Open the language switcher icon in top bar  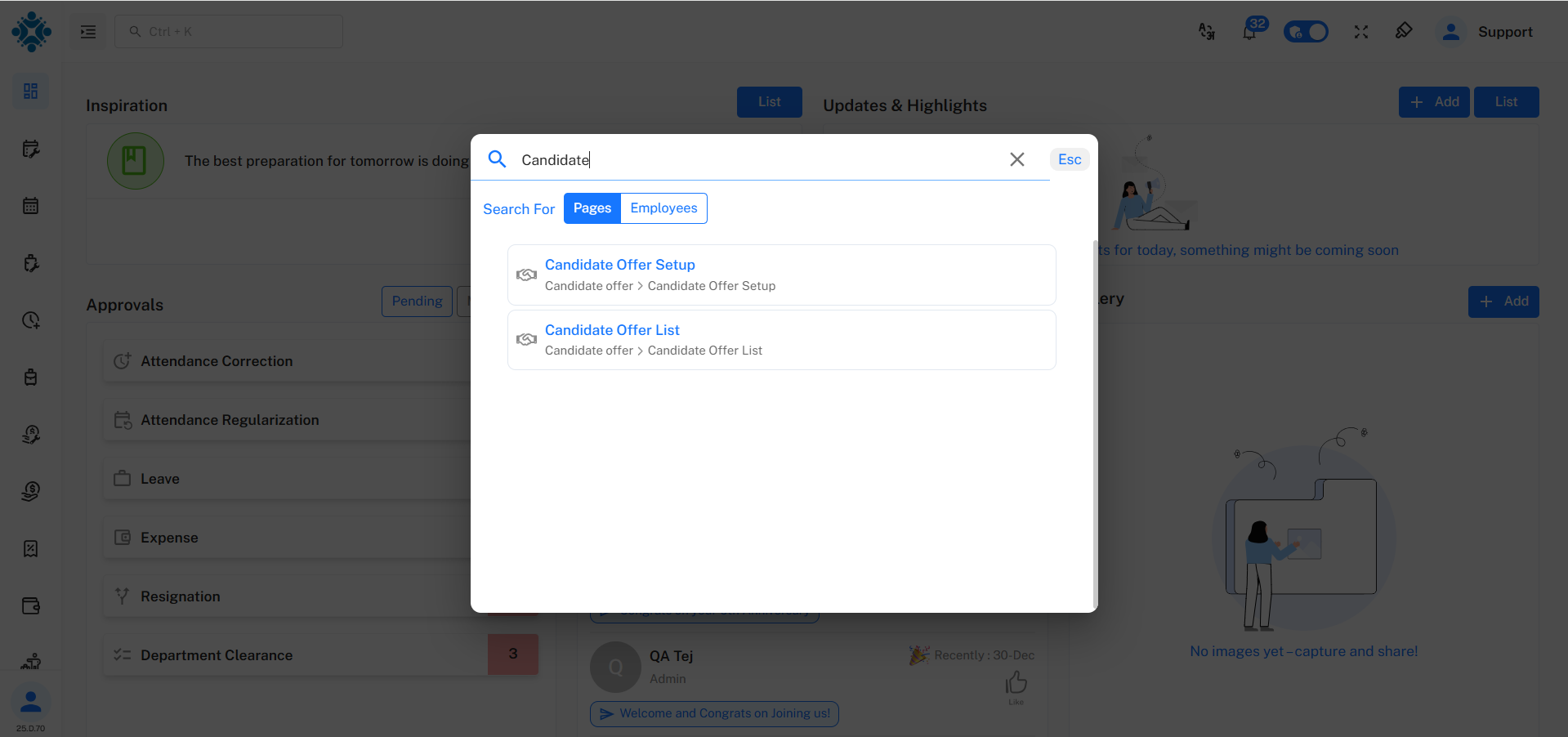(x=1207, y=31)
